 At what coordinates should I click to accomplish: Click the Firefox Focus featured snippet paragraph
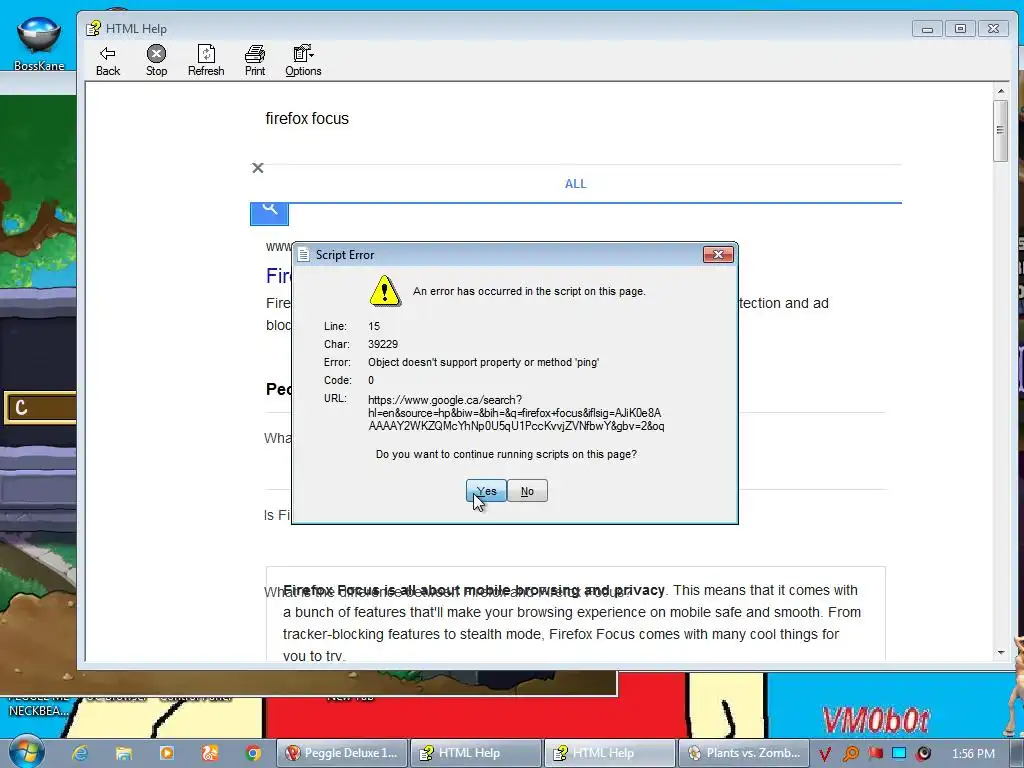(x=572, y=623)
